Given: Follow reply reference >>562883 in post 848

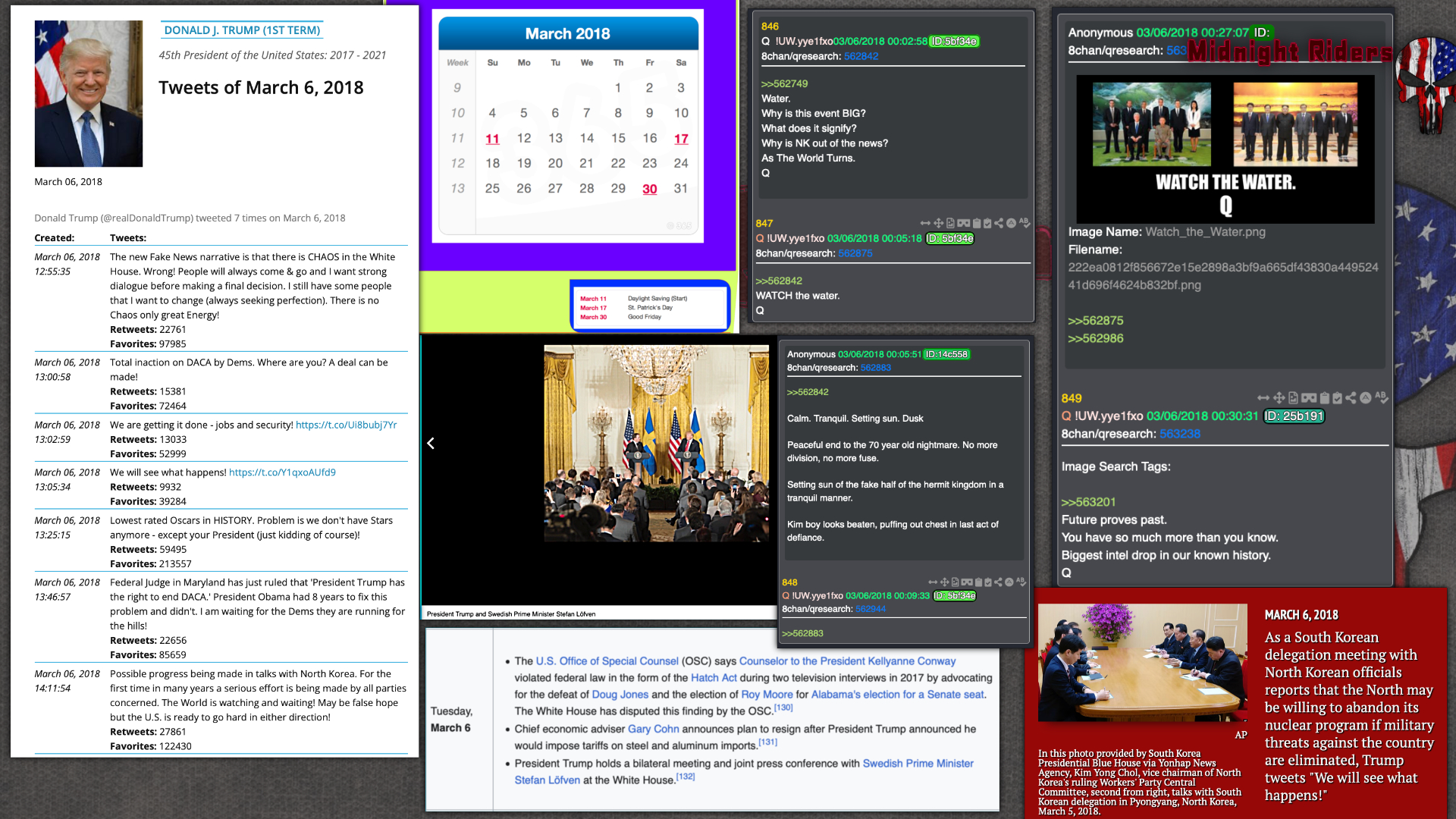Looking at the screenshot, I should [802, 634].
